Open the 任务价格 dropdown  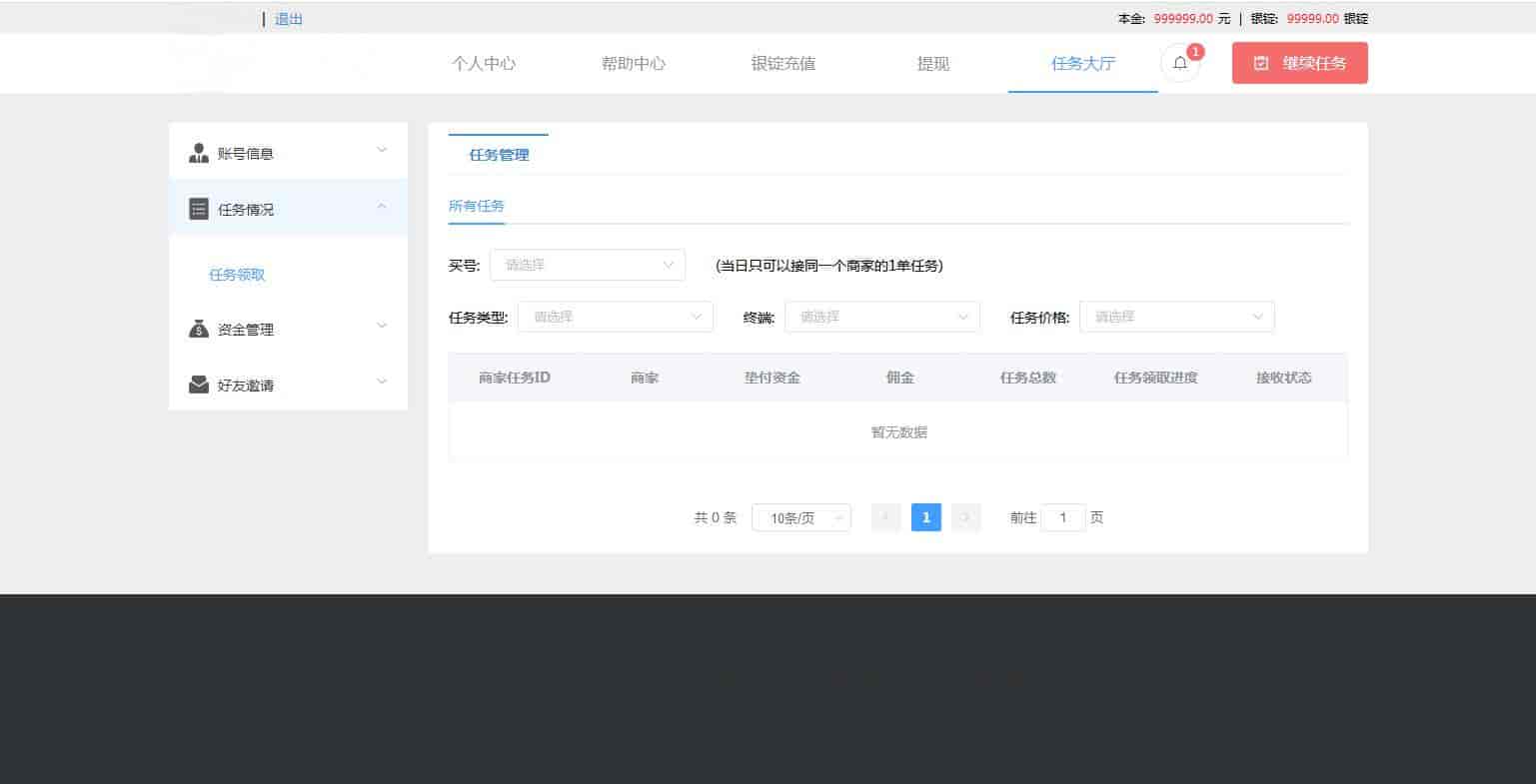1176,317
